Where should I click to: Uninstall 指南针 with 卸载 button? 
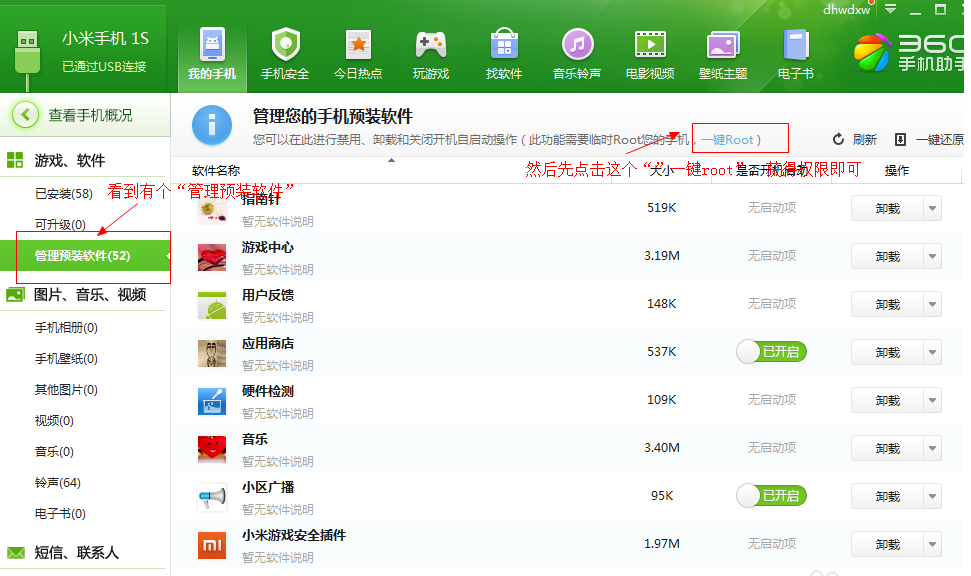(887, 208)
